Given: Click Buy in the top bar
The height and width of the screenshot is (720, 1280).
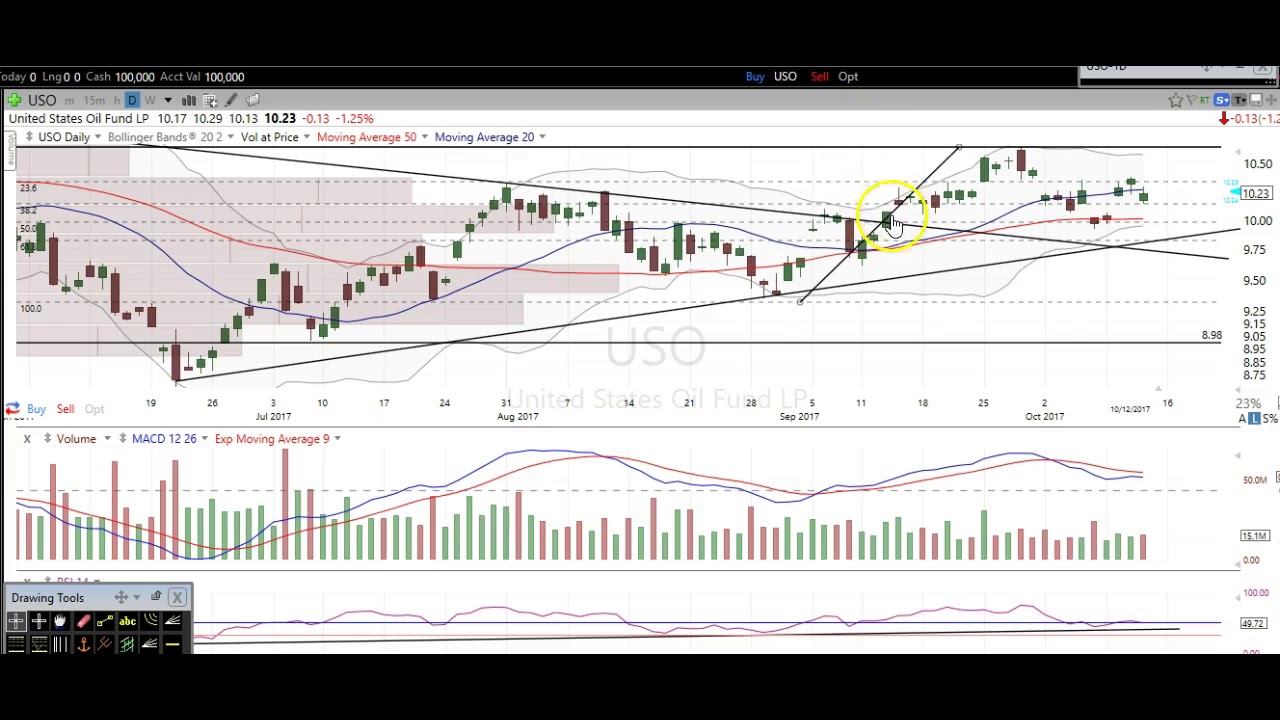Looking at the screenshot, I should point(755,76).
